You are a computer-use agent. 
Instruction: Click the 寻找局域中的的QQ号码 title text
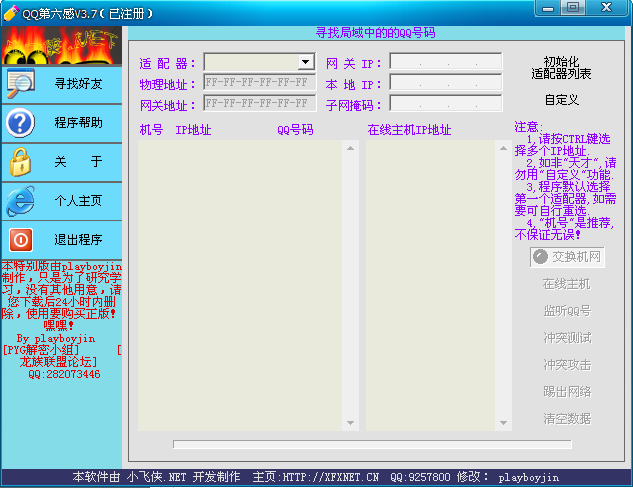(375, 33)
